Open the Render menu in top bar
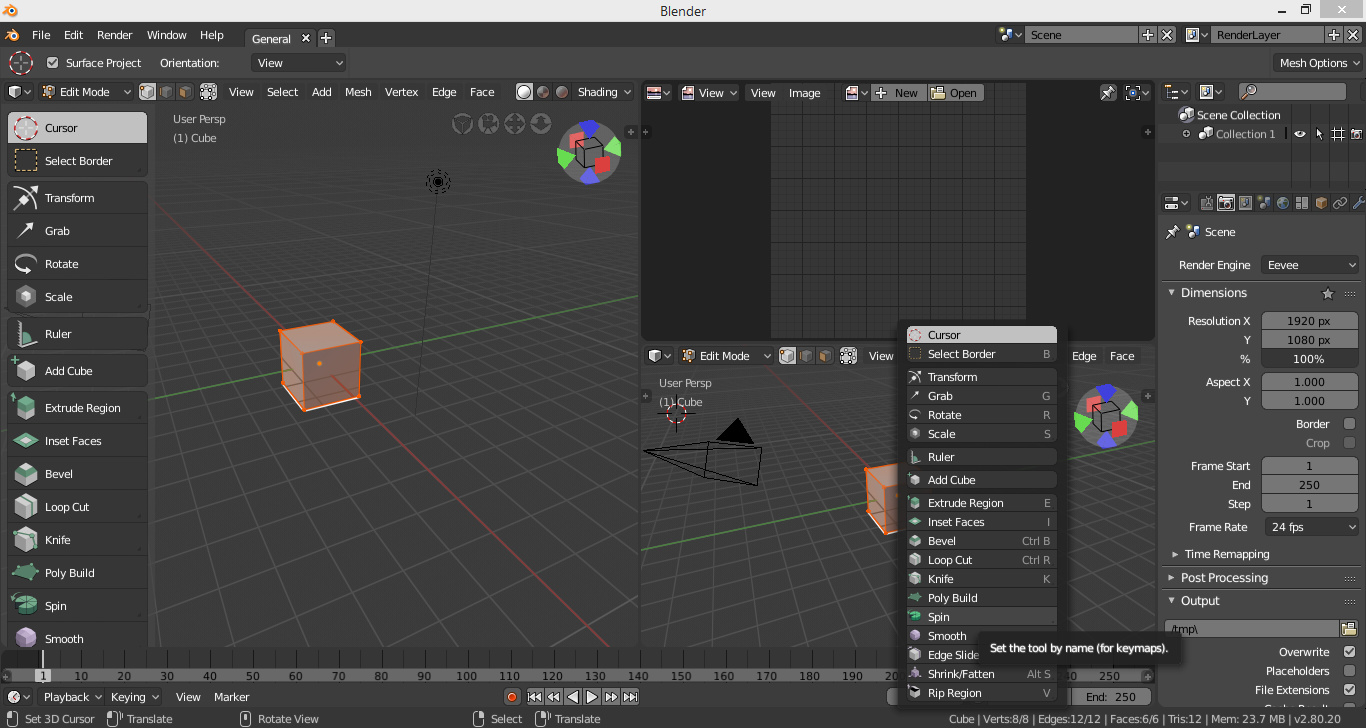The image size is (1366, 728). point(114,35)
